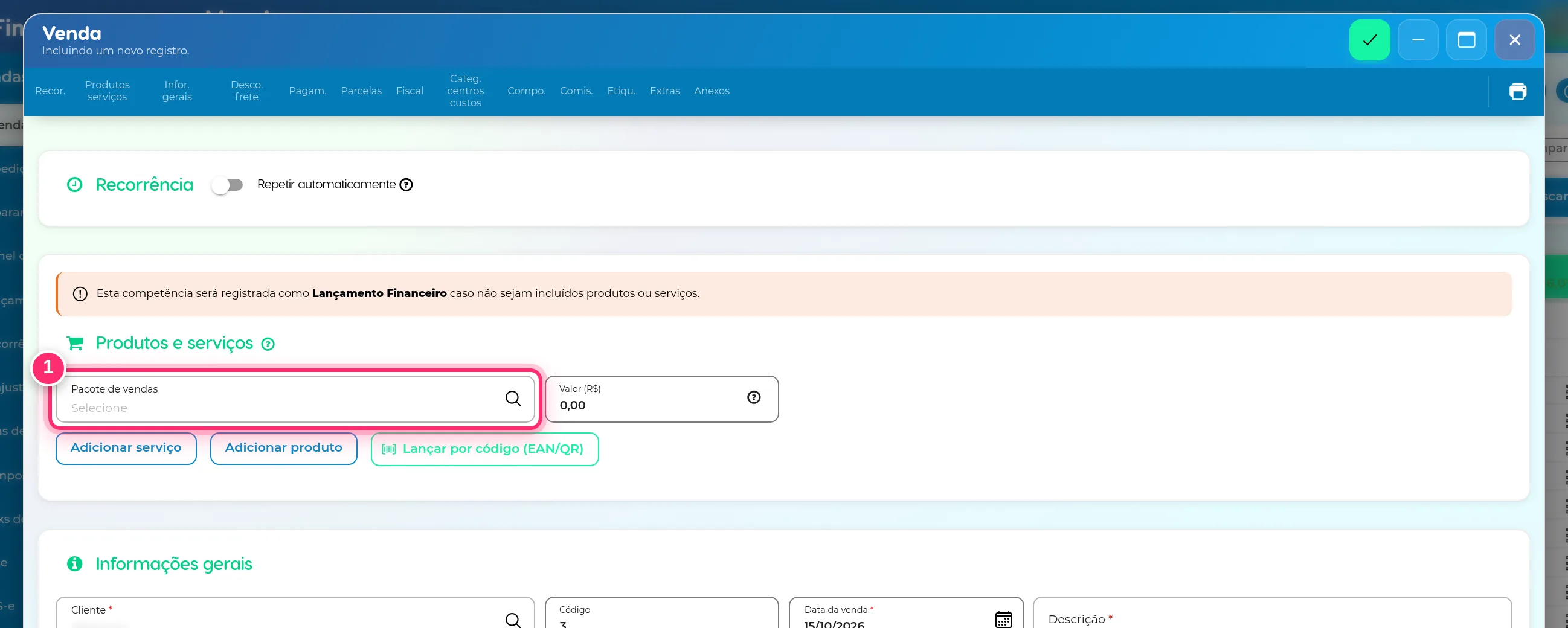Minimize the Venda dialog
Viewport: 1568px width, 628px height.
tap(1418, 40)
